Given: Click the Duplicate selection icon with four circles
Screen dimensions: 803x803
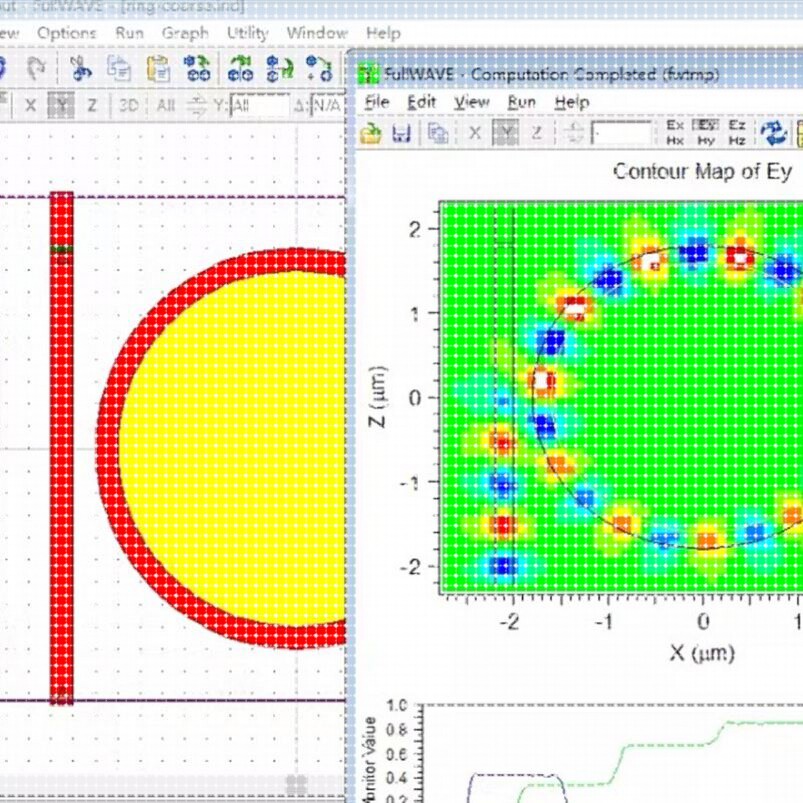Looking at the screenshot, I should coord(197,69).
